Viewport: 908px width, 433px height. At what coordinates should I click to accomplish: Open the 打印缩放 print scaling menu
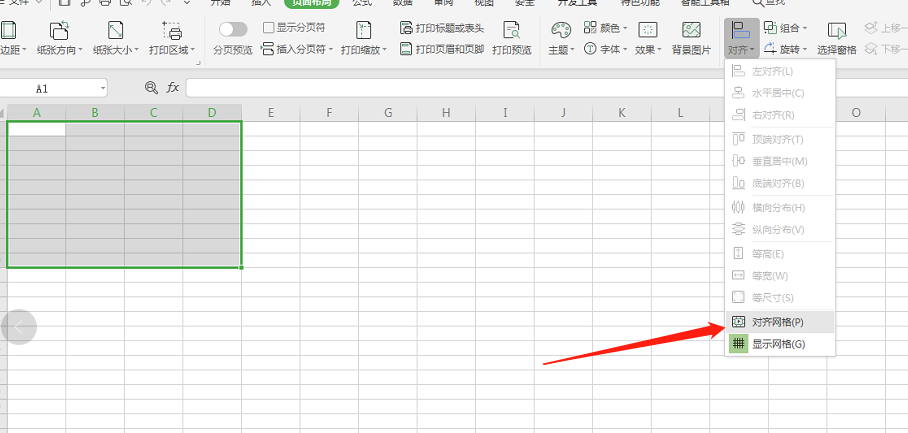tap(364, 39)
